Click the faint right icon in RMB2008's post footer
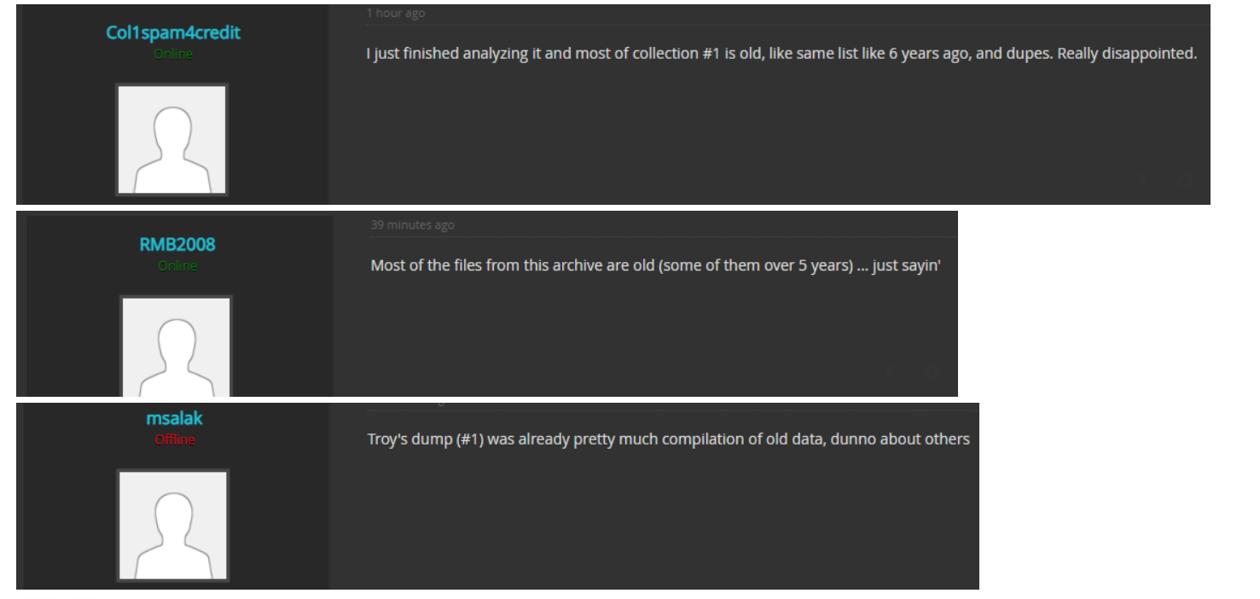The image size is (1260, 599). pyautogui.click(x=931, y=371)
